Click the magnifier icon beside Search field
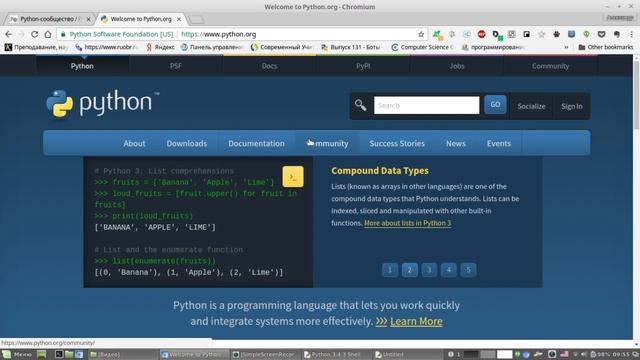Viewport: 640px width, 360px height. 360,105
